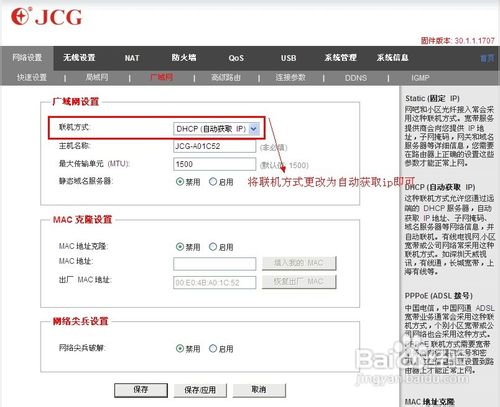Select the 广域网 submenu
The width and height of the screenshot is (500, 407).
tap(161, 77)
